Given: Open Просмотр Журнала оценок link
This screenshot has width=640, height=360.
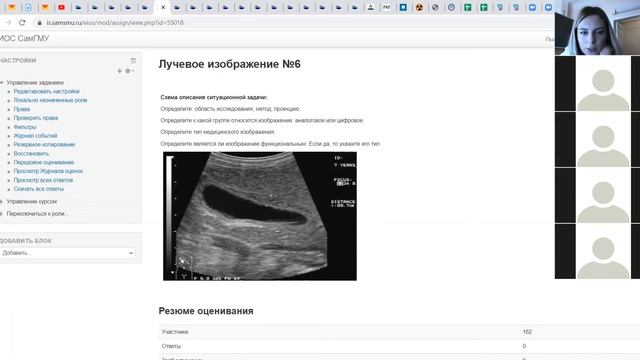Looking at the screenshot, I should pos(48,171).
